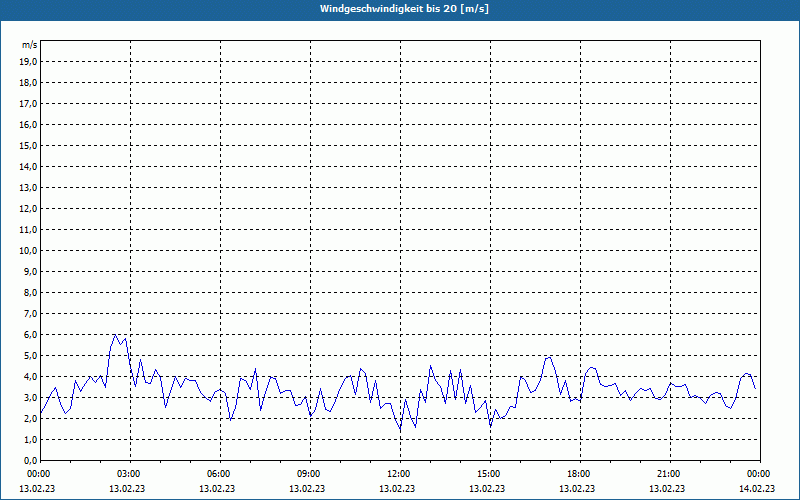Select the "18,0" y-axis label
This screenshot has height=500, width=800.
tap(28, 83)
